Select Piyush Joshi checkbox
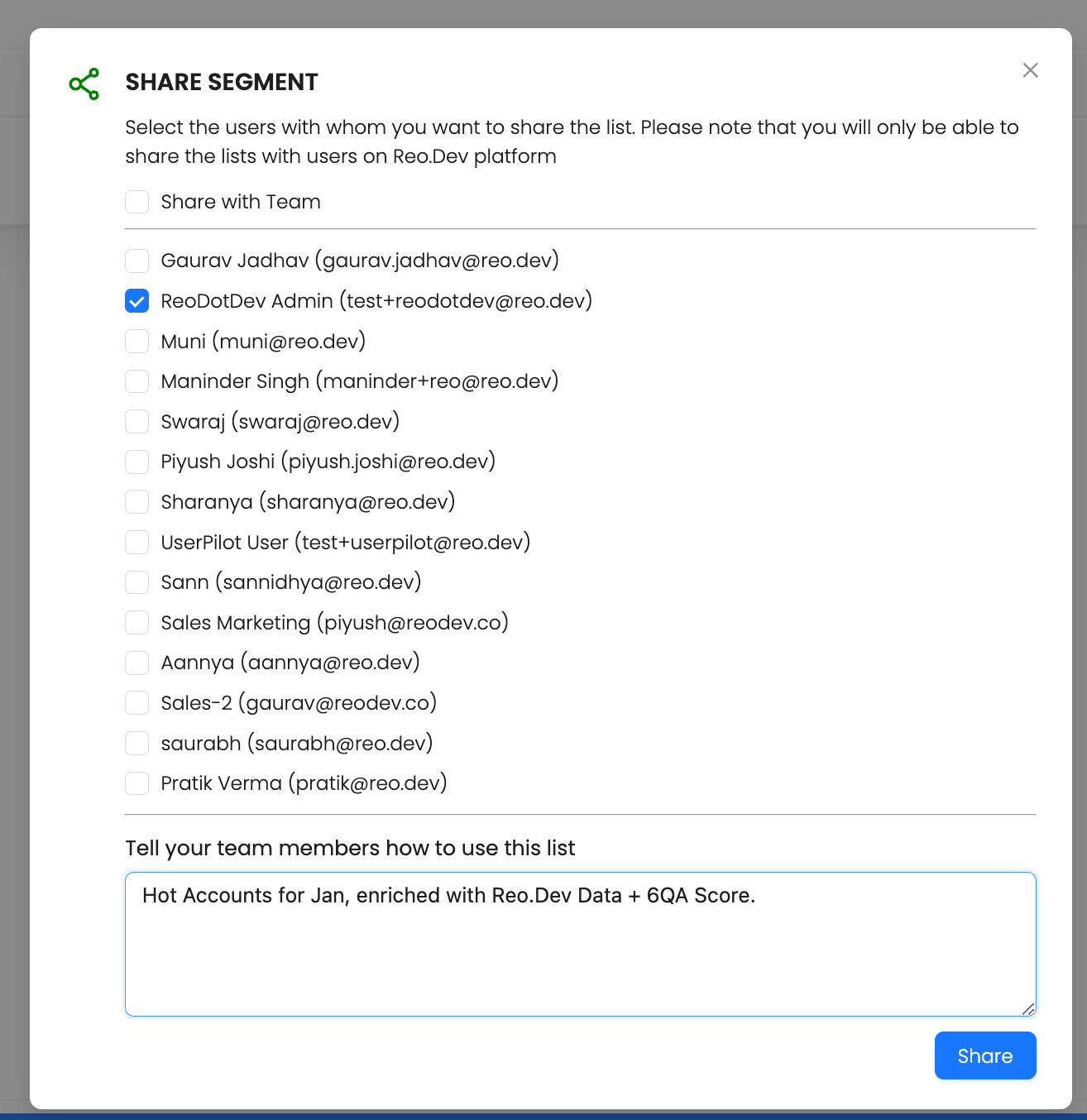Viewport: 1087px width, 1120px height. pos(137,462)
